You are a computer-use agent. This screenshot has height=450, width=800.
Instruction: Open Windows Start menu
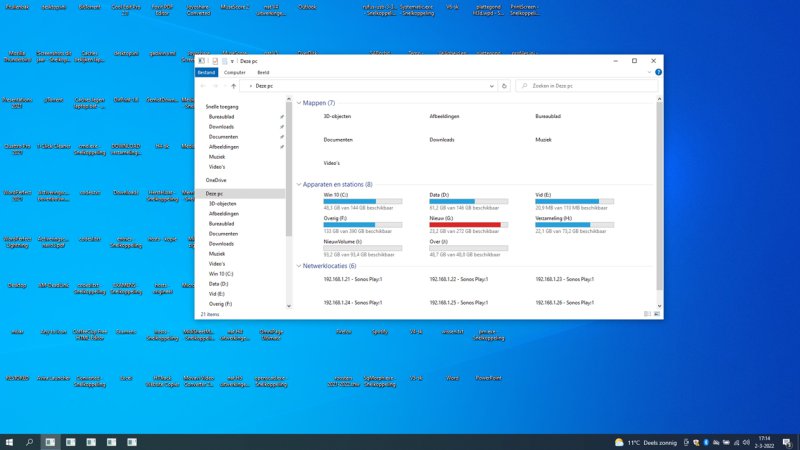pyautogui.click(x=9, y=441)
